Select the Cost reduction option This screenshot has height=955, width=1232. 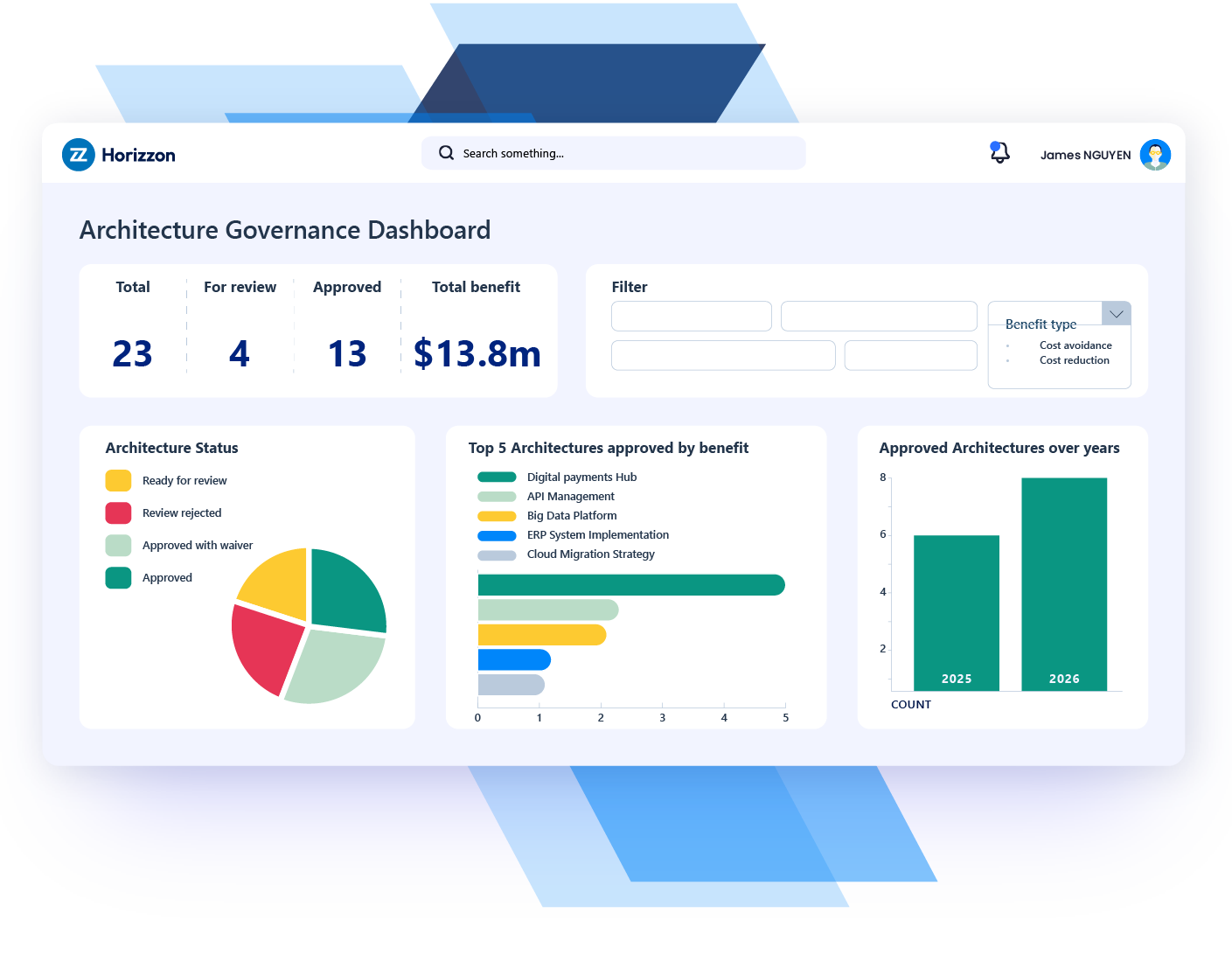1074,359
